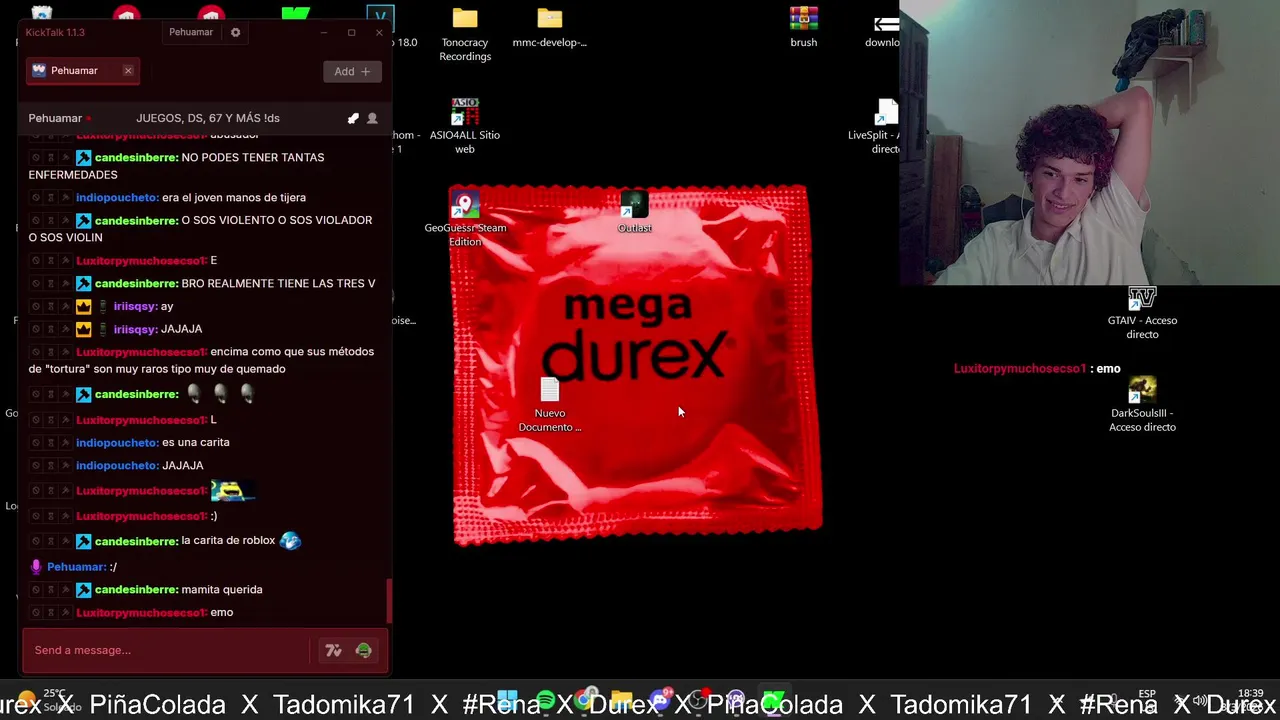This screenshot has width=1280, height=720.
Task: Select GTAIV Acceso directo desktop shortcut
Action: (x=1142, y=313)
